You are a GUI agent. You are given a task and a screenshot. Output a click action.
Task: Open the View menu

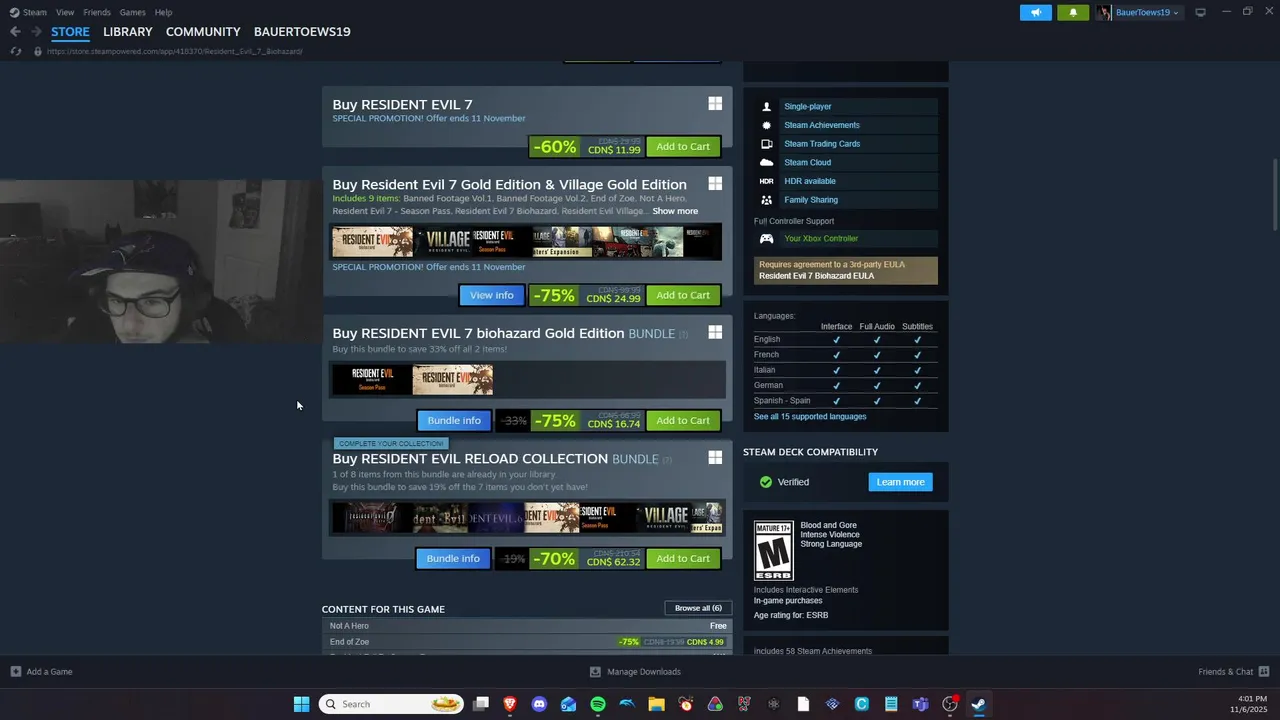pos(65,12)
